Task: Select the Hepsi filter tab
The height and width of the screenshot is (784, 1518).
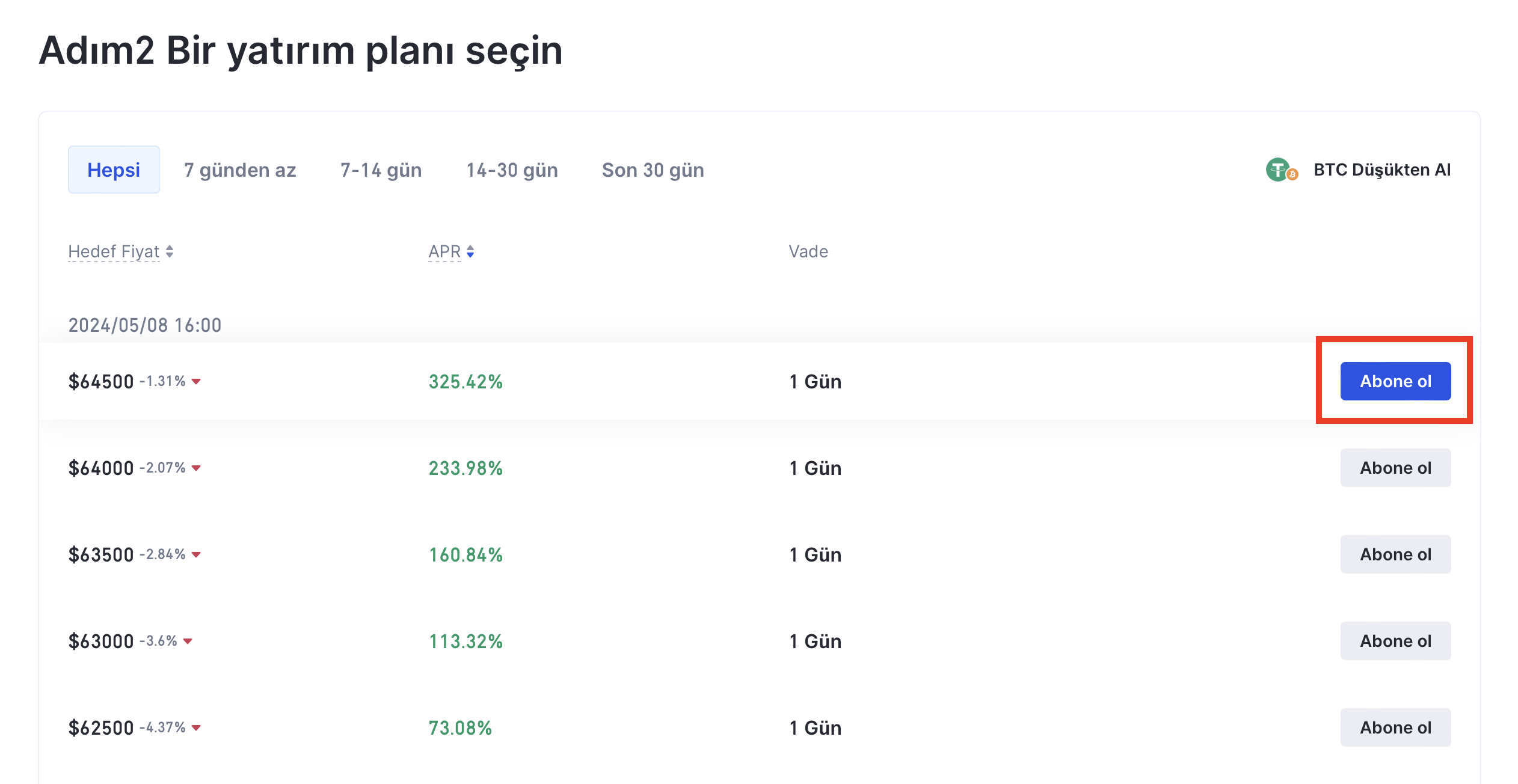Action: coord(114,170)
